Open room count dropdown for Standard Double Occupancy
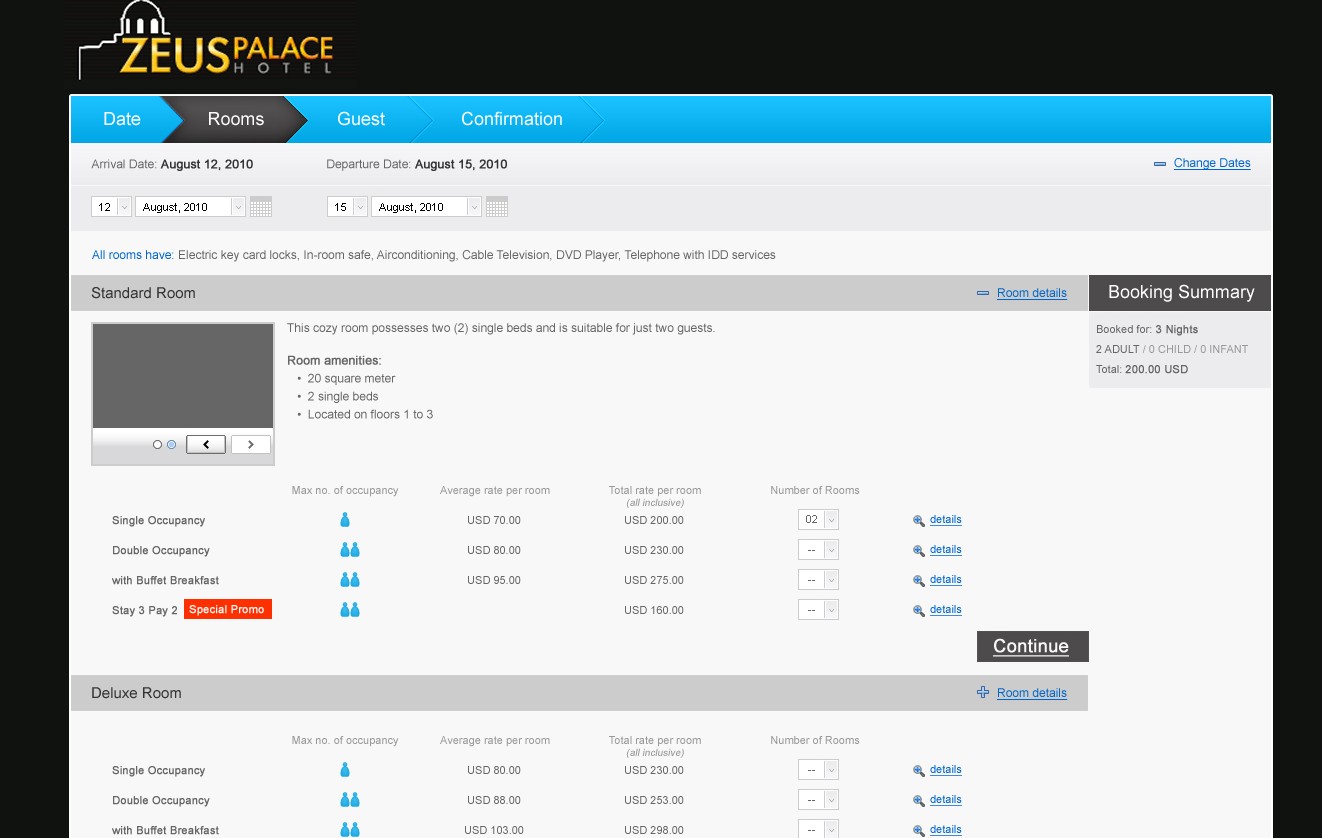The height and width of the screenshot is (838, 1322). (x=818, y=550)
